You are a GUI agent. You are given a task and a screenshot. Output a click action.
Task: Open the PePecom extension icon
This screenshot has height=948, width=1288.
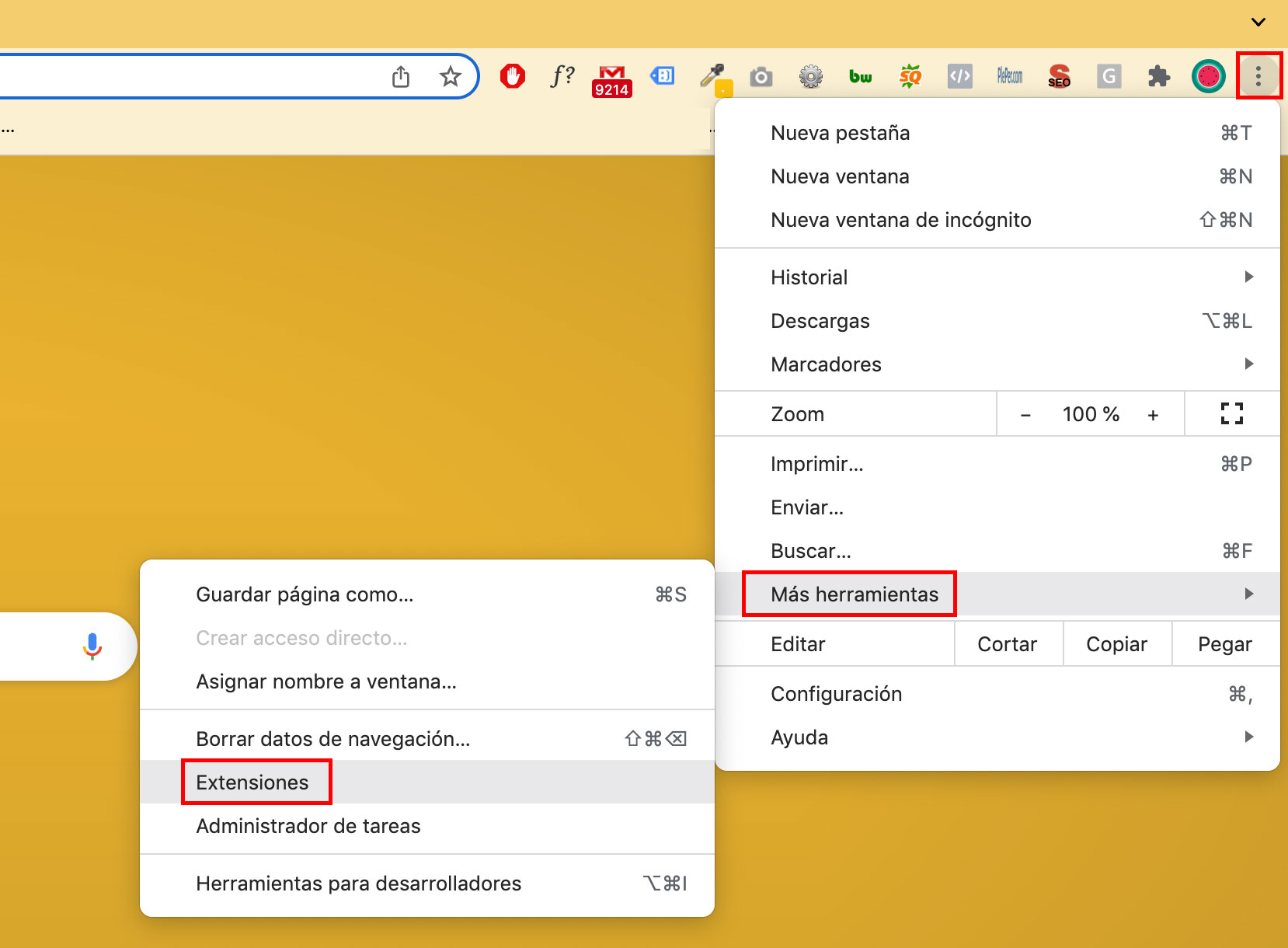click(x=1010, y=76)
